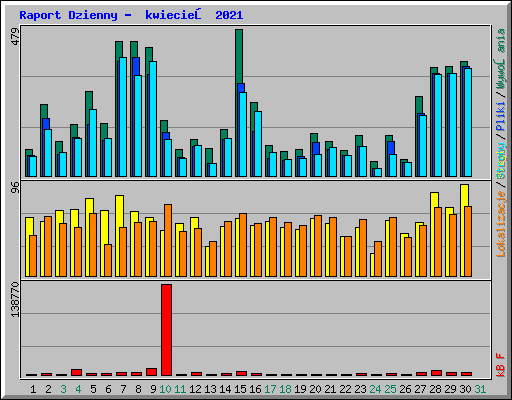
Task: Click day label "26" on the x-axis
Action: click(405, 389)
